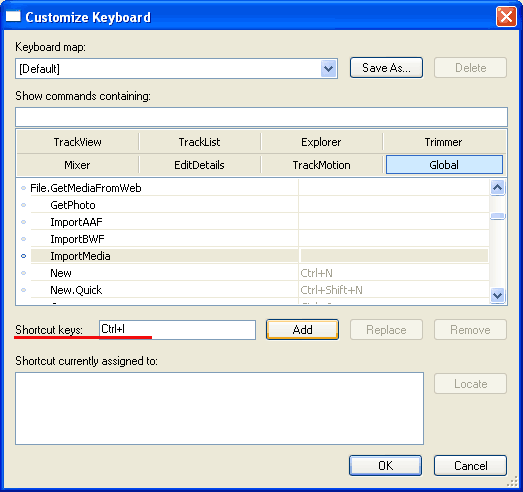Switch to the TrackView tab
523x492 pixels.
tap(77, 142)
